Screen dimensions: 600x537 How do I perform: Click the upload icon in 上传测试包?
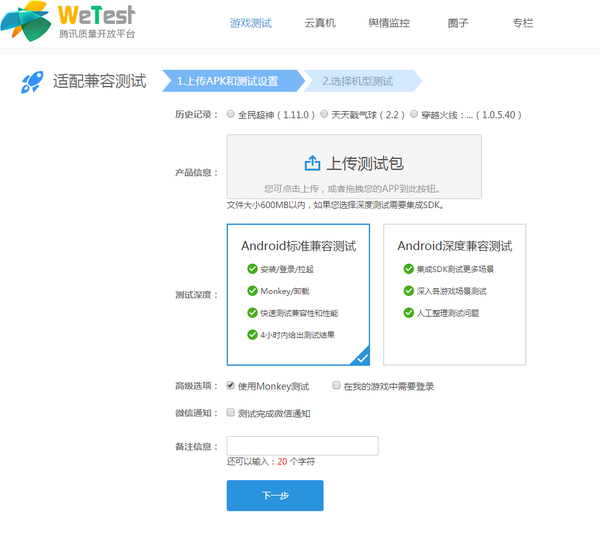click(x=312, y=163)
